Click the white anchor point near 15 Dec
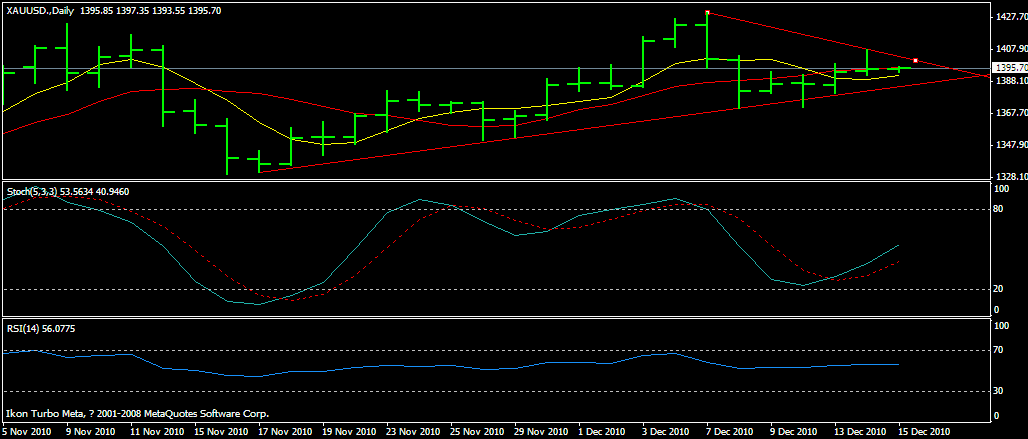 [x=915, y=61]
